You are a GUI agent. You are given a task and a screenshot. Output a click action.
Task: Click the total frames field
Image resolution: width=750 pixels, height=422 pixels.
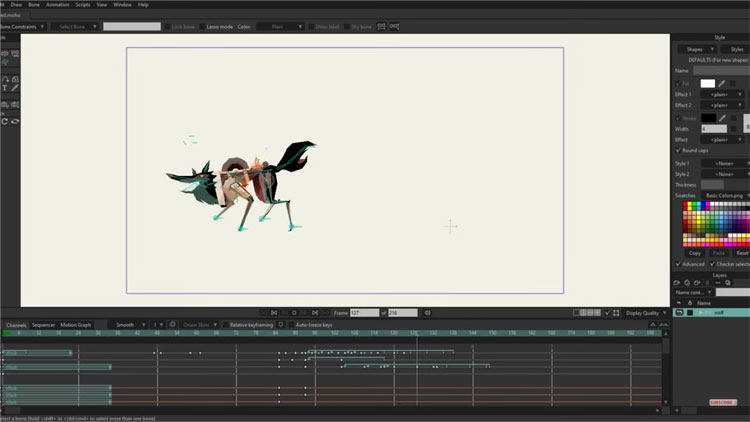click(403, 313)
